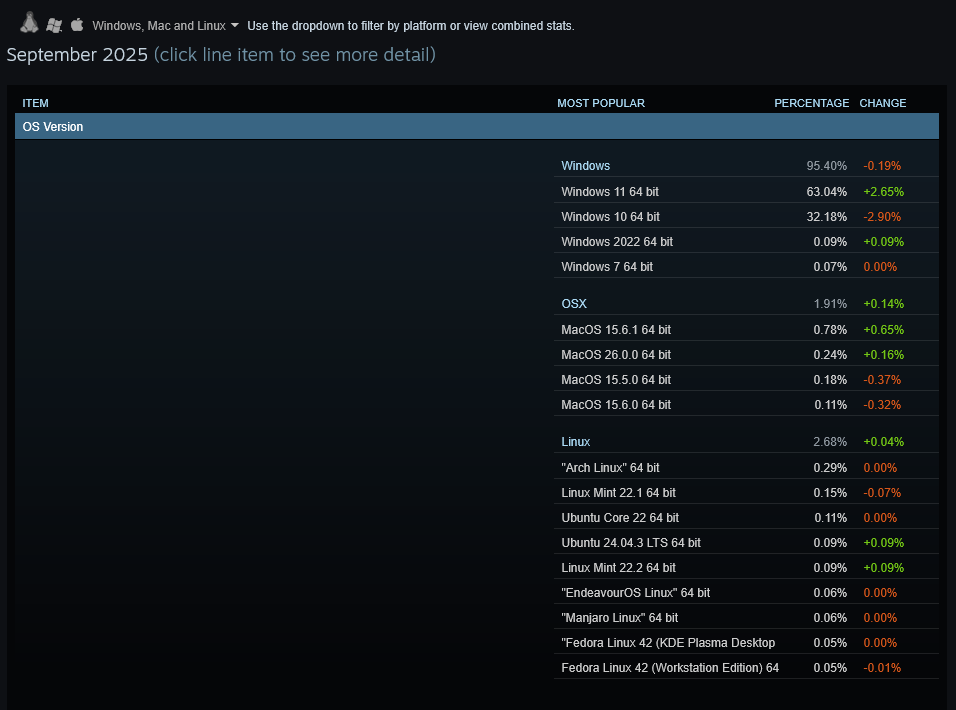The width and height of the screenshot is (956, 710).
Task: Click the 0.78% MacOS 15.6.1 percentage
Action: pos(830,329)
